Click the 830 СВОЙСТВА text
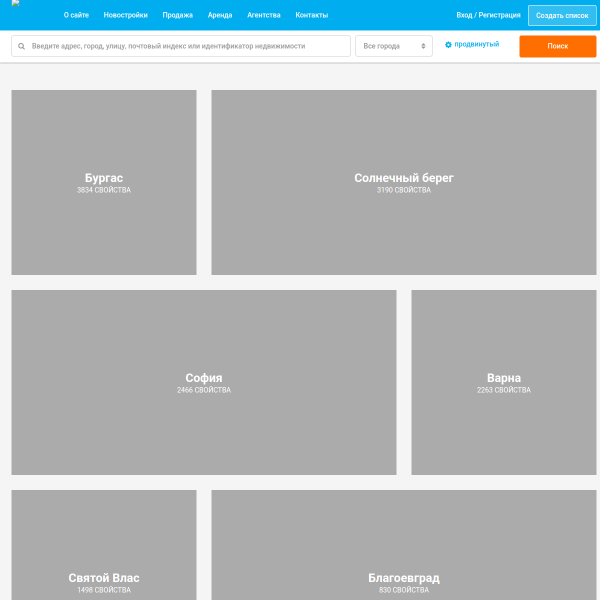This screenshot has height=600, width=600. (404, 590)
